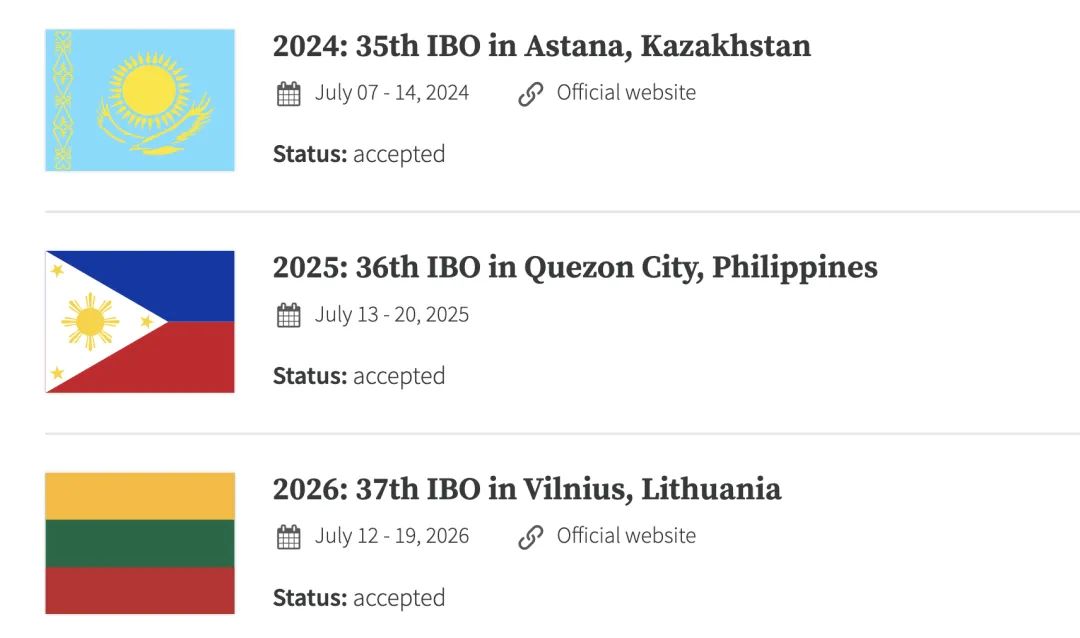Click the chain-link icon in the Kazakhstan entry
The width and height of the screenshot is (1080, 638).
[x=530, y=94]
